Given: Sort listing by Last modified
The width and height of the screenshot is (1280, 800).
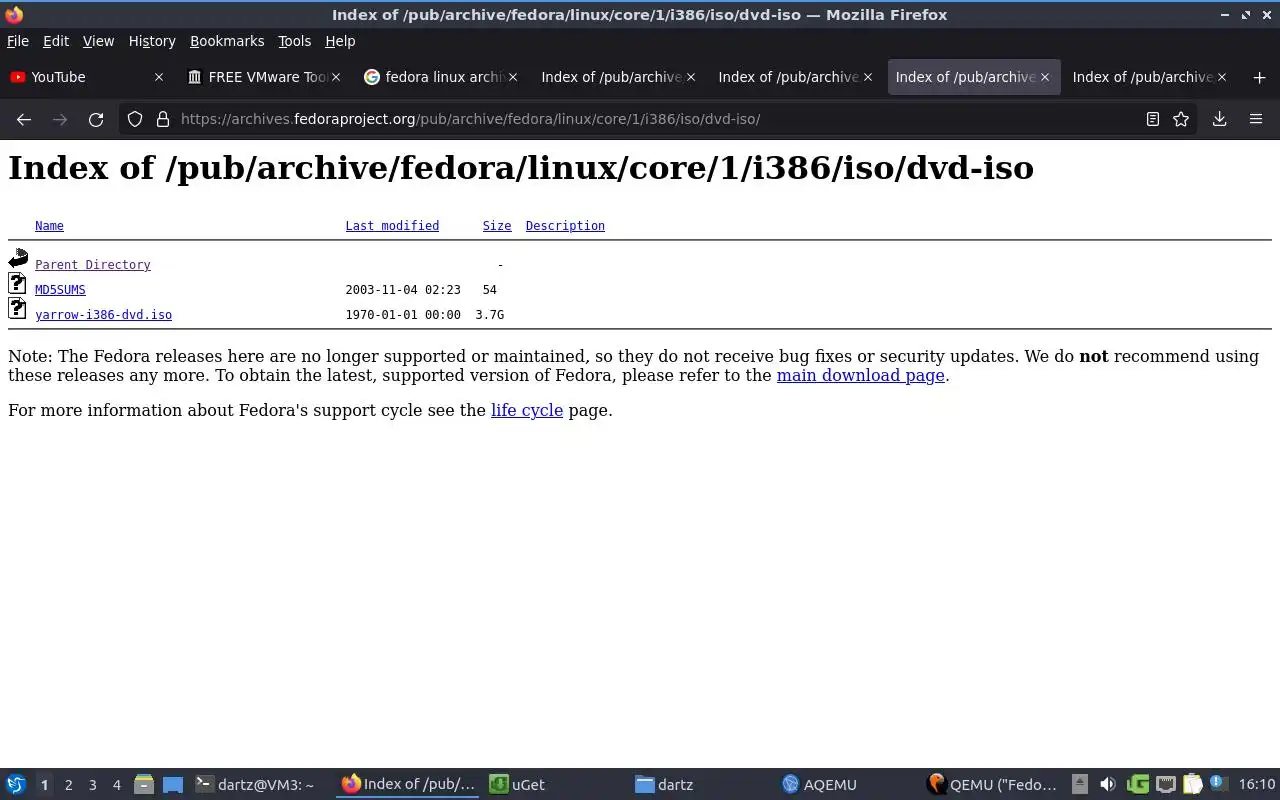Looking at the screenshot, I should click(392, 226).
